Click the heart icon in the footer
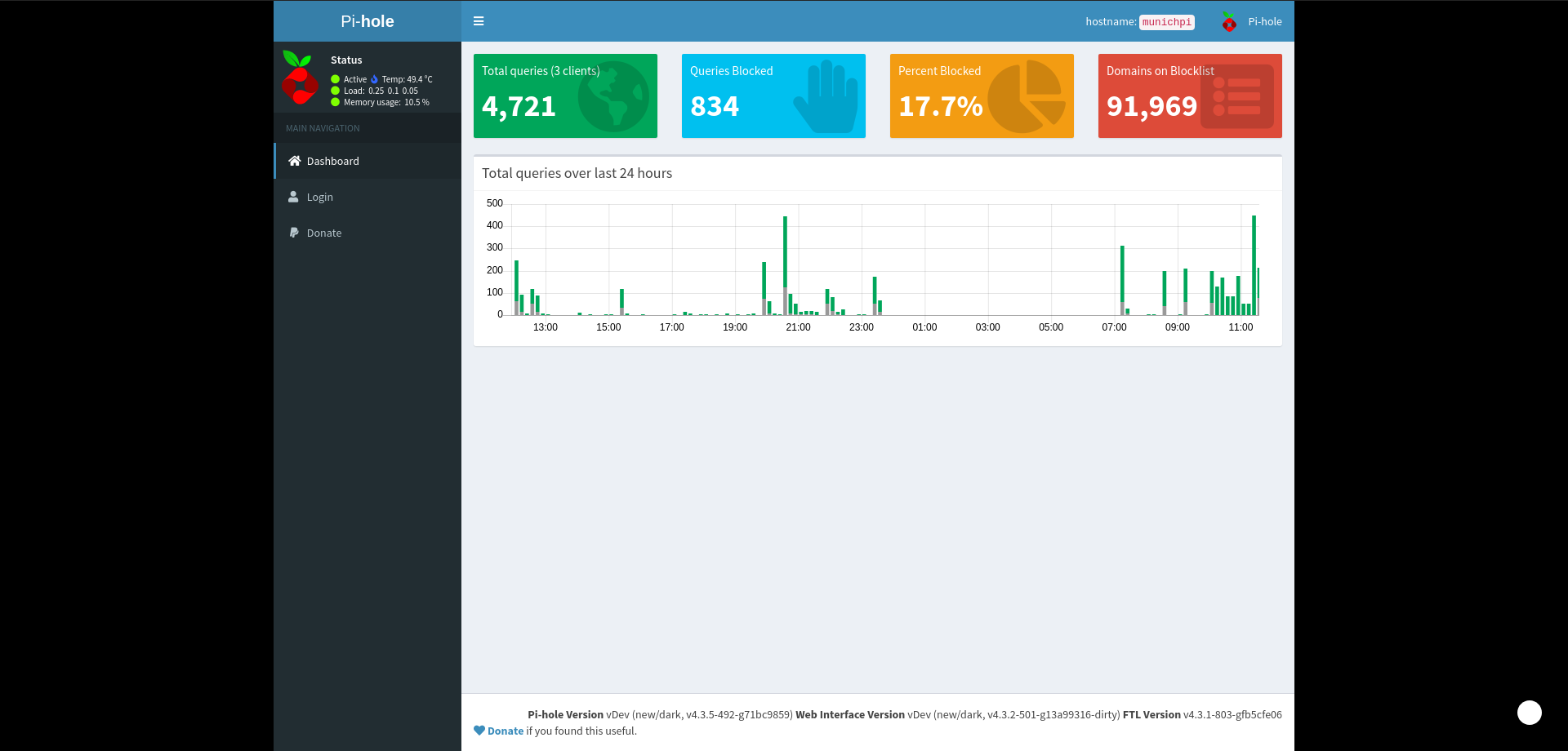 479,731
